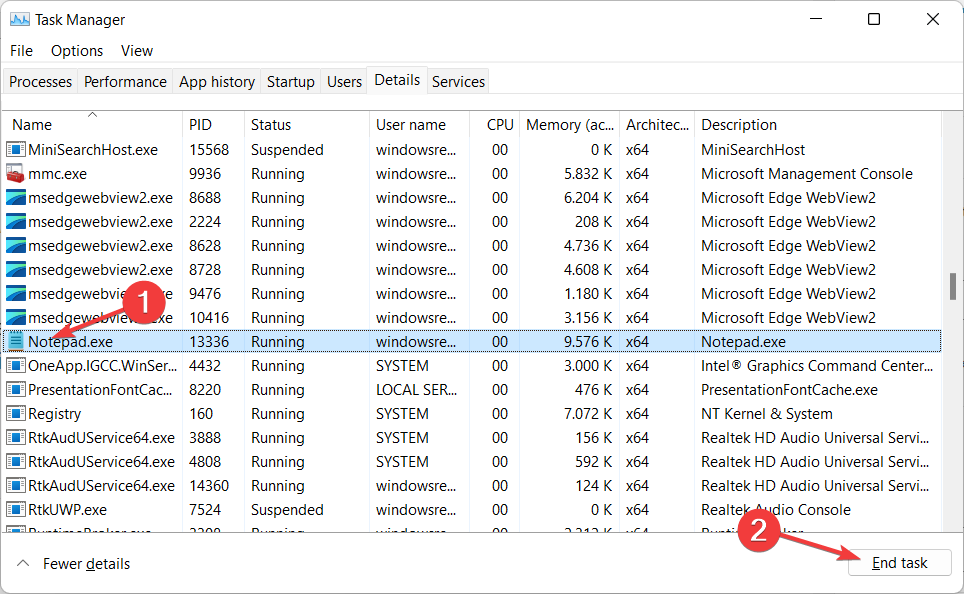The height and width of the screenshot is (594, 964).
Task: Click the Fewer details link
Action: coord(86,564)
